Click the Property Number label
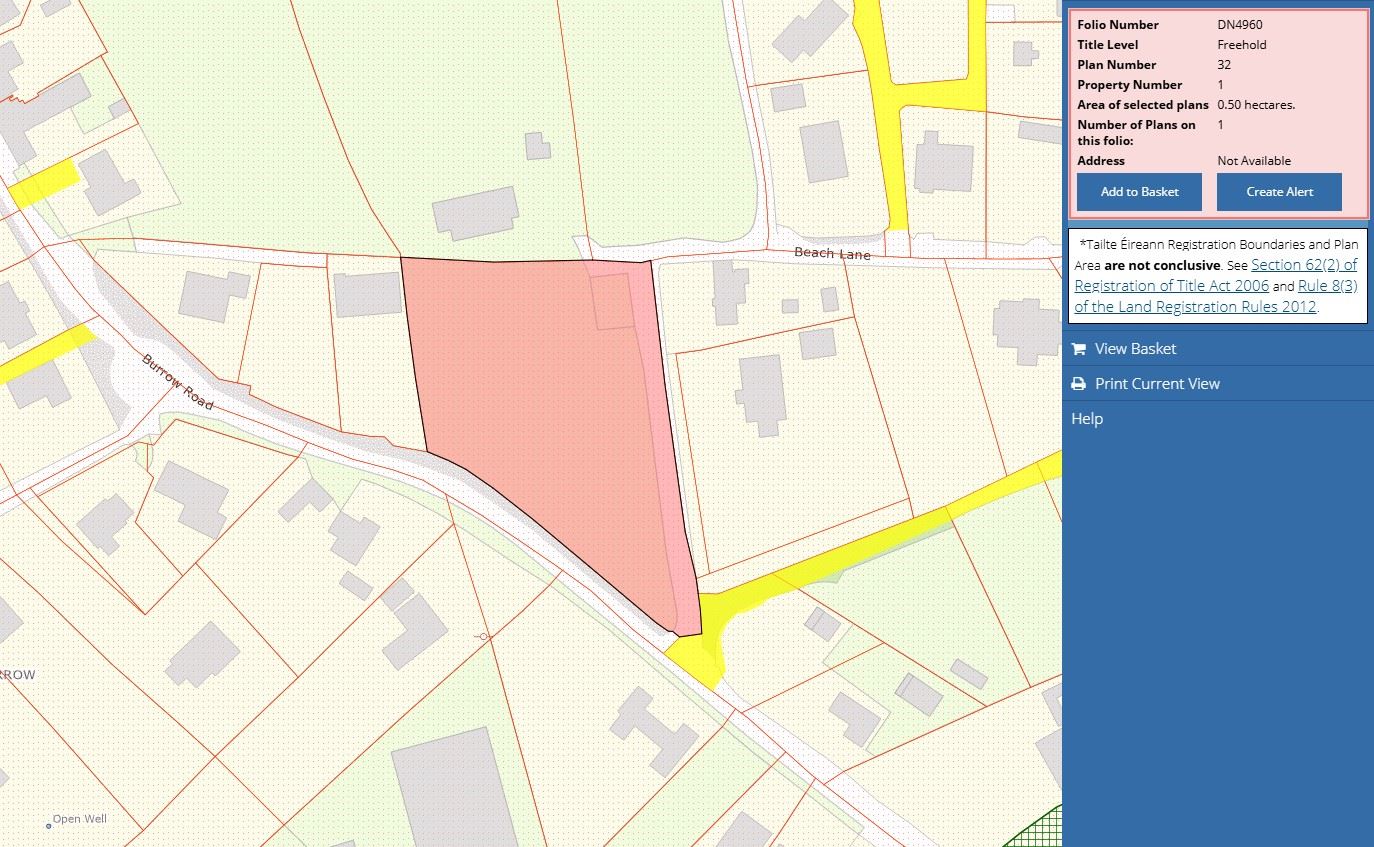 [1129, 84]
